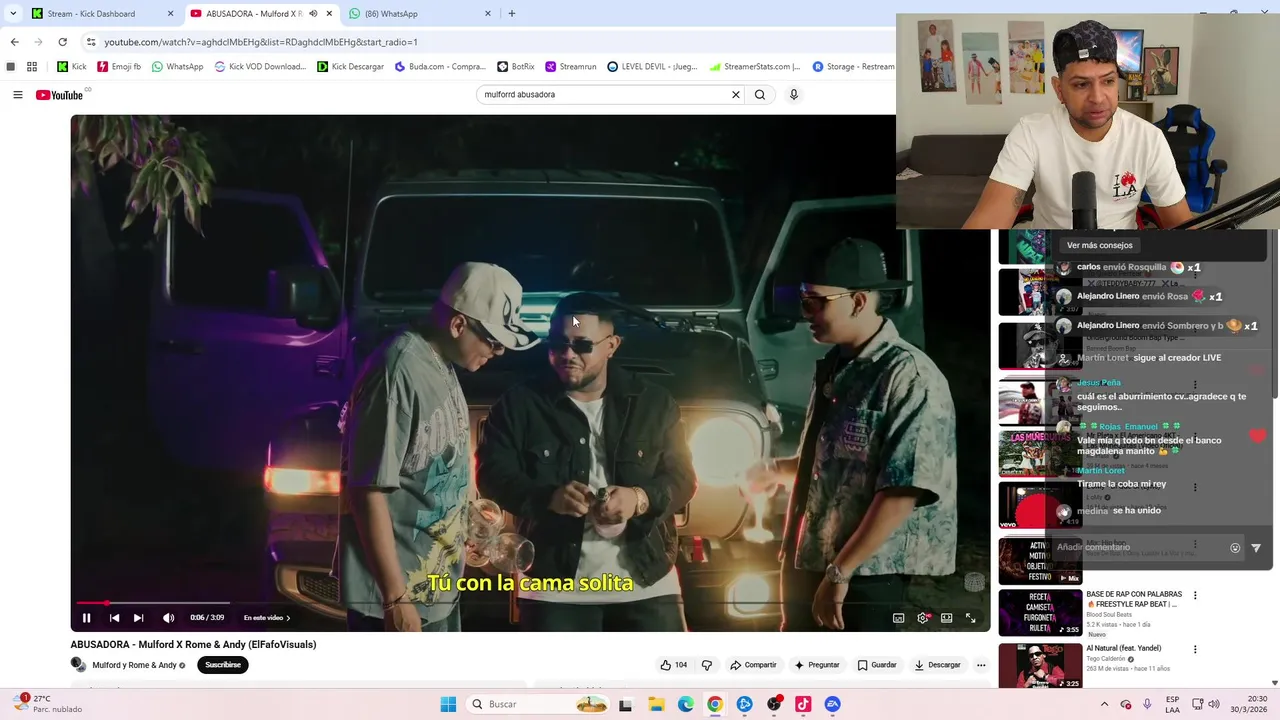Open the StreamerStats.com bookmark
The image size is (1280, 720).
pos(755,67)
